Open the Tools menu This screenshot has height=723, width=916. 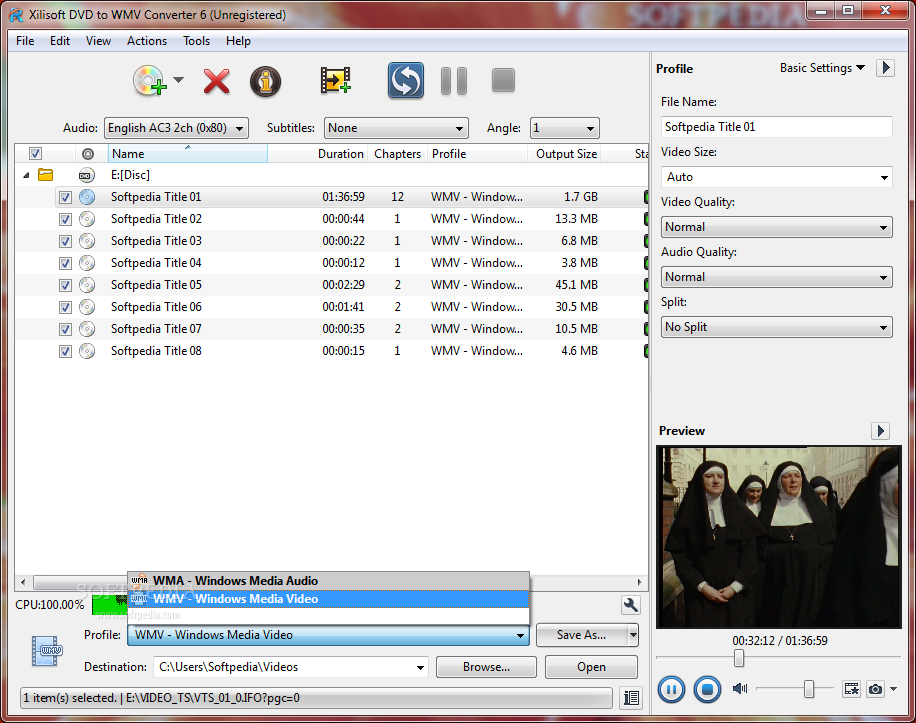[196, 41]
